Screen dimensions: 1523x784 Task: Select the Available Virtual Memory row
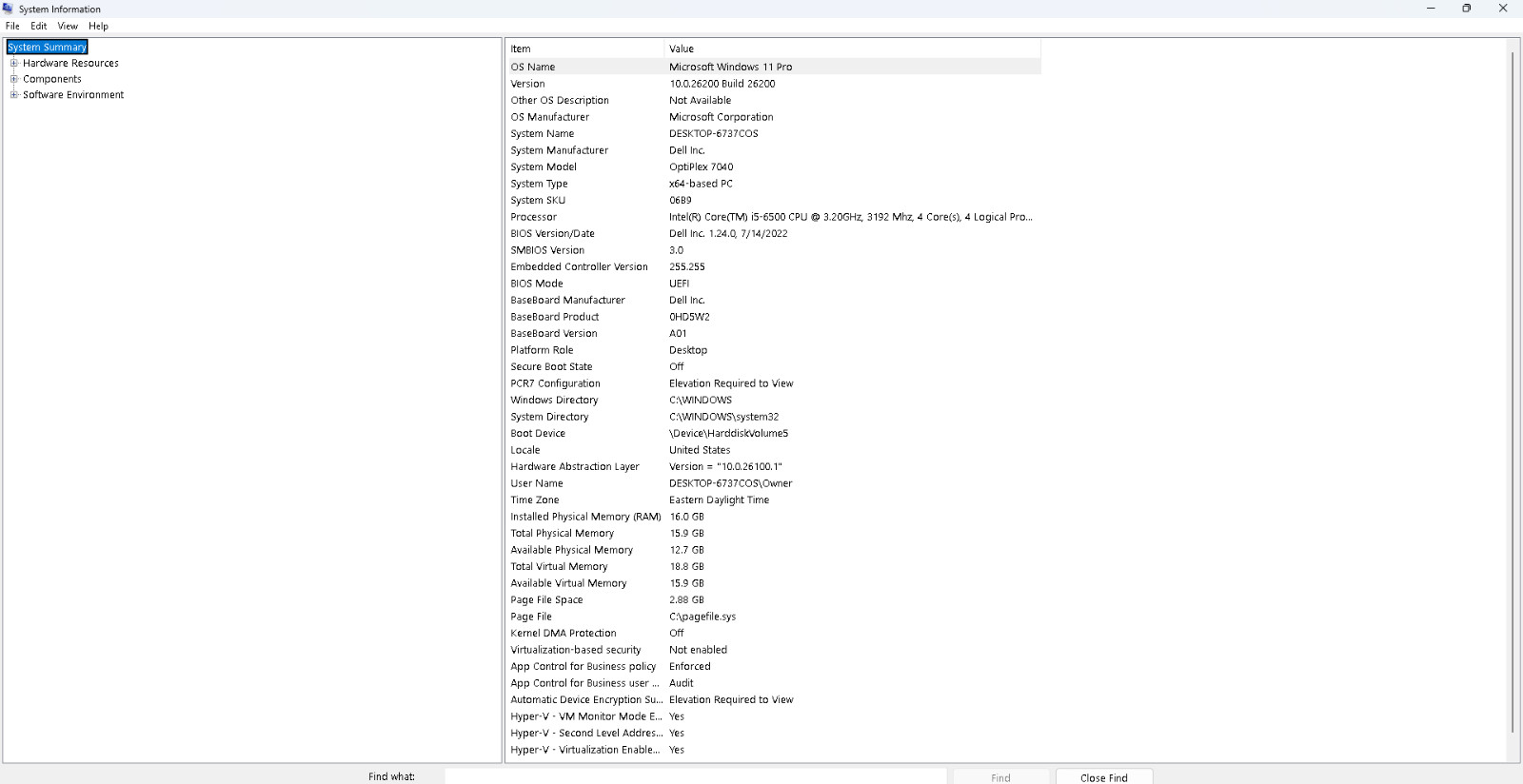[x=774, y=583]
